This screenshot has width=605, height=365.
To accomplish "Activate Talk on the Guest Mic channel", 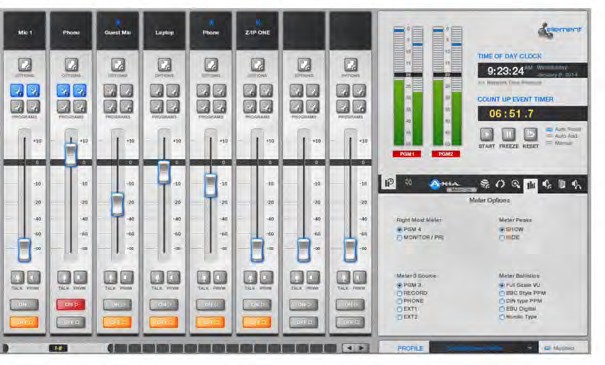I will (110, 277).
